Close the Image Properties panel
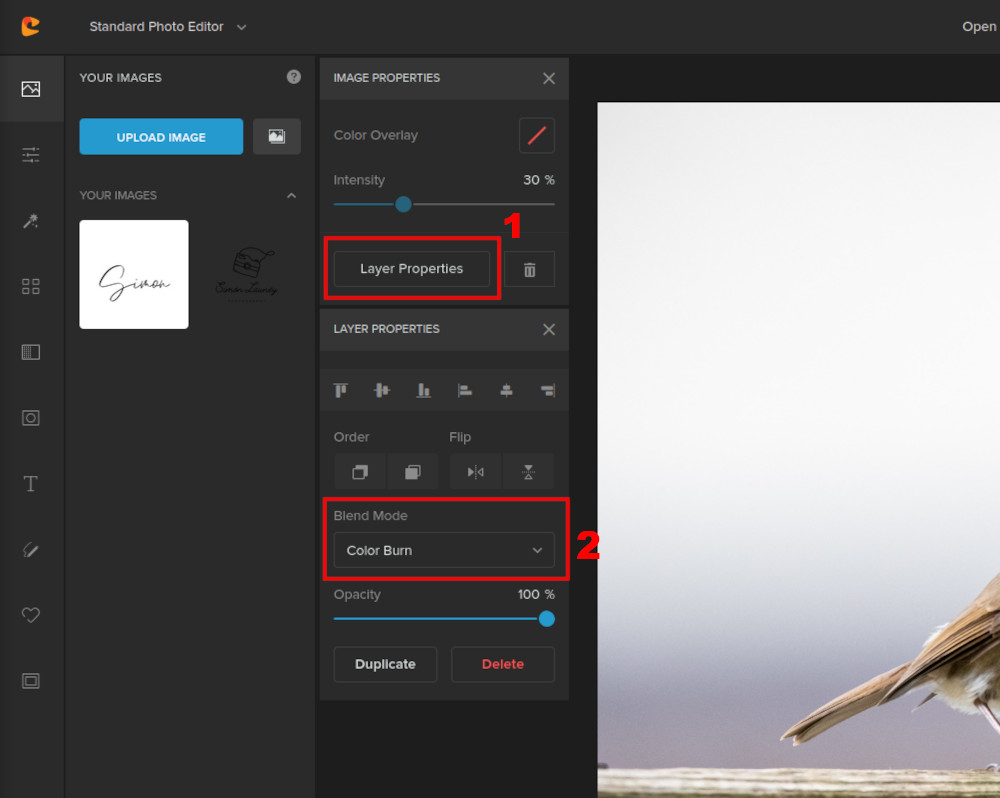Image resolution: width=1000 pixels, height=798 pixels. (x=548, y=78)
